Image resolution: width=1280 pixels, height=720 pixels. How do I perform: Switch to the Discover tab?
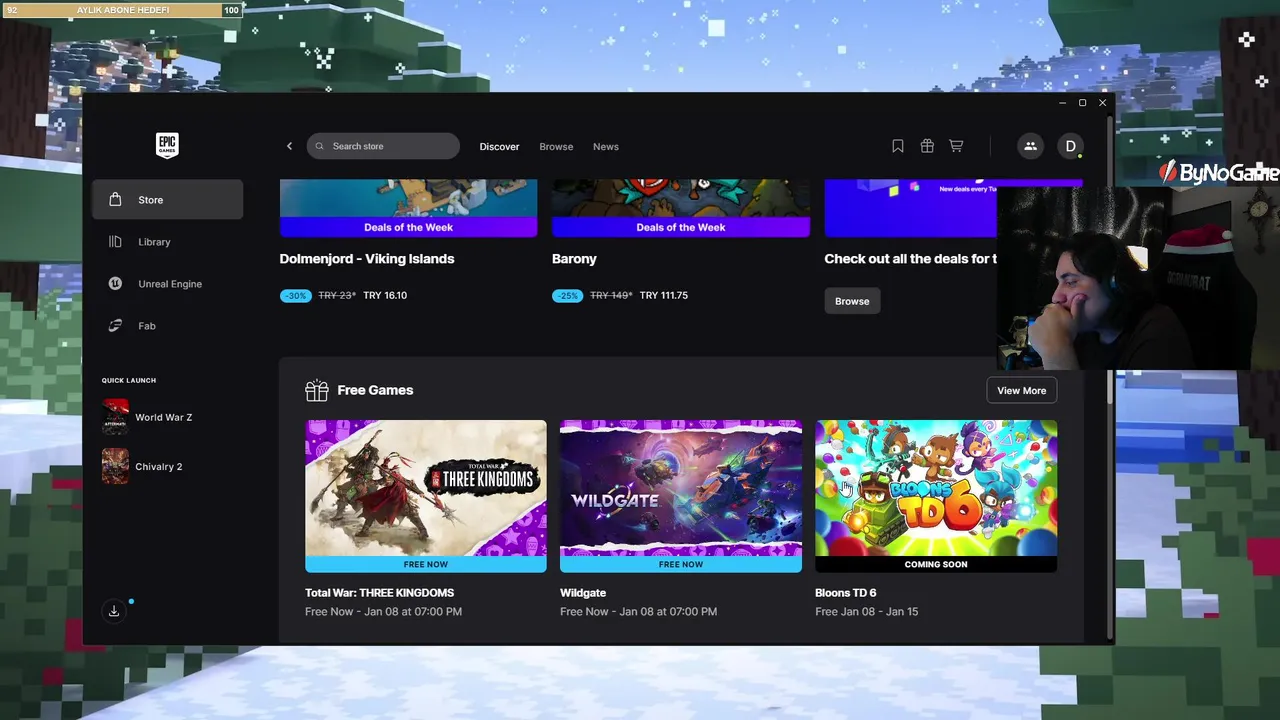pyautogui.click(x=499, y=147)
